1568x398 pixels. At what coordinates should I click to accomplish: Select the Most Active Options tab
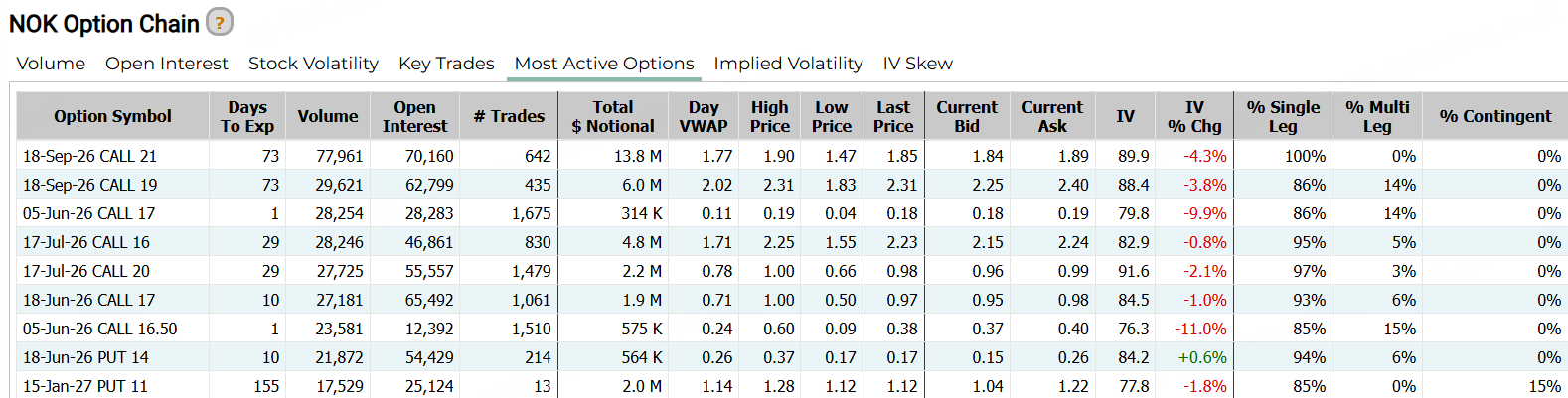[x=604, y=64]
